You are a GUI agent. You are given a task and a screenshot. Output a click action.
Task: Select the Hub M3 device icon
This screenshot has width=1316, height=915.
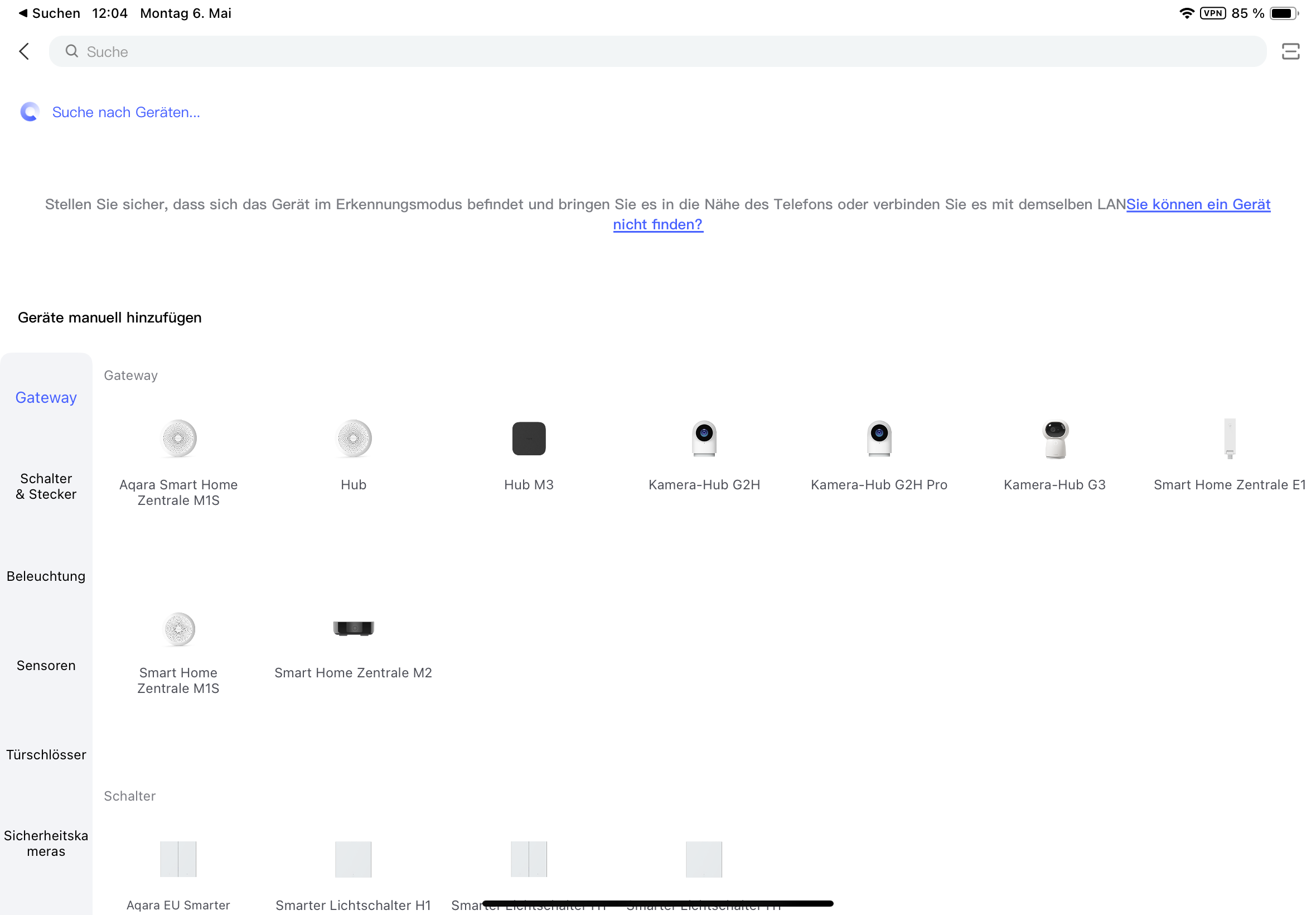[528, 439]
